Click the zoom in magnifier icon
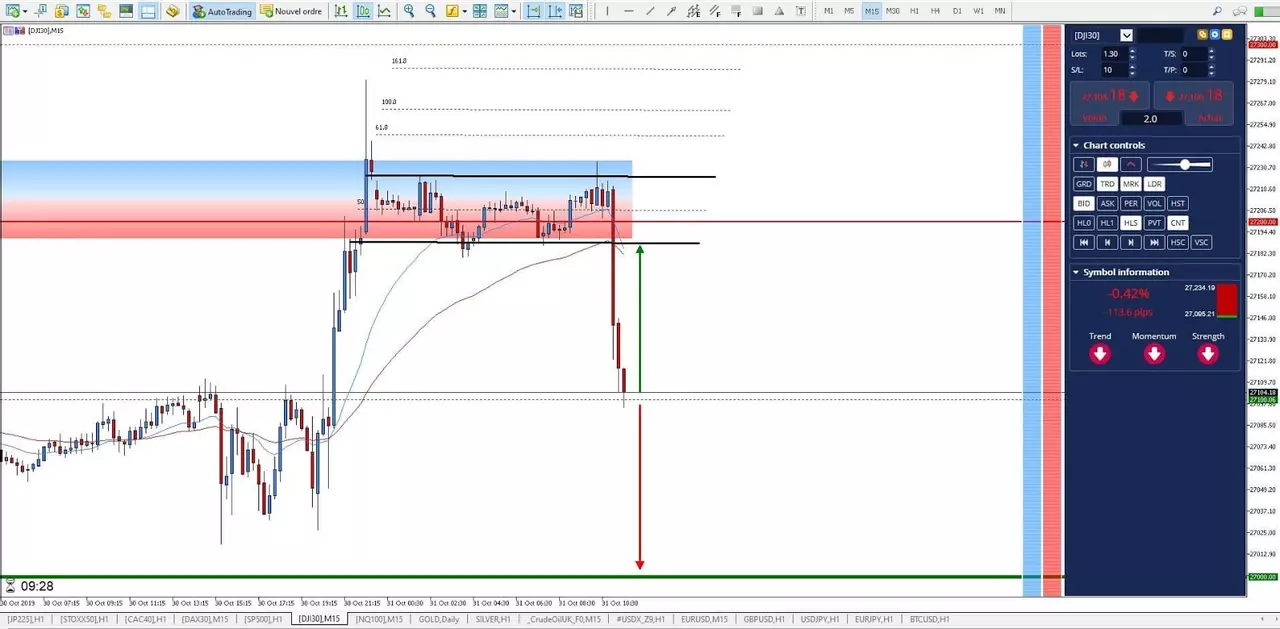Image resolution: width=1280 pixels, height=629 pixels. [x=409, y=11]
